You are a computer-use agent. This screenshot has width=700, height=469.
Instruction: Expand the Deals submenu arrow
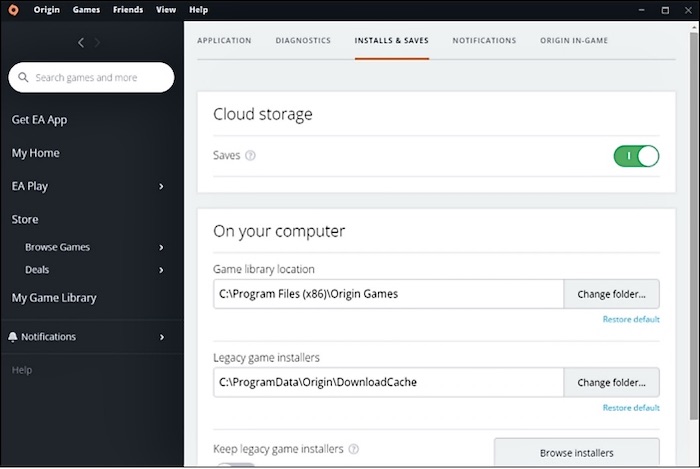point(162,270)
